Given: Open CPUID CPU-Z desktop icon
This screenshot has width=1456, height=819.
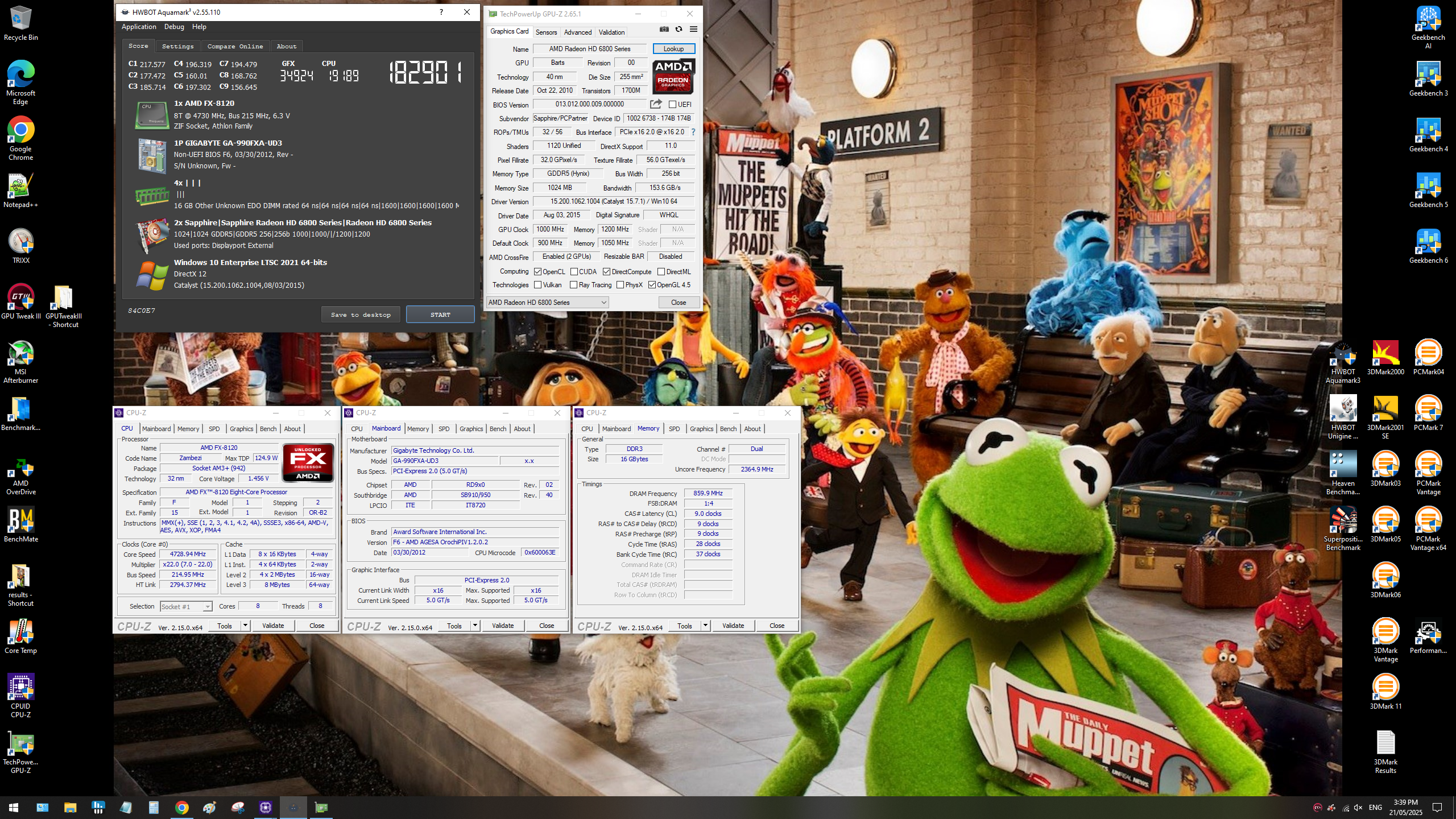Looking at the screenshot, I should [x=21, y=696].
